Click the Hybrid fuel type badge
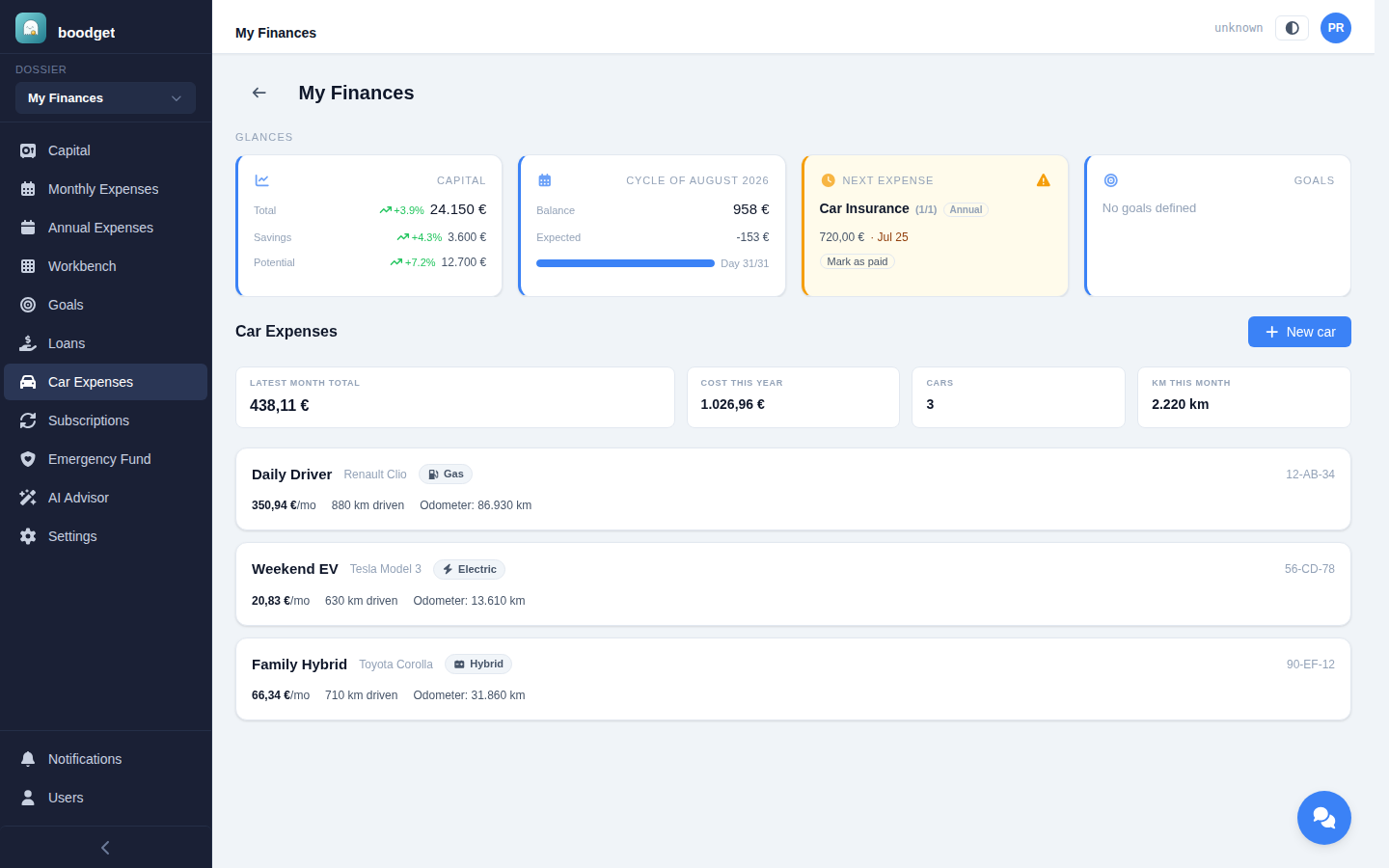 coord(478,665)
